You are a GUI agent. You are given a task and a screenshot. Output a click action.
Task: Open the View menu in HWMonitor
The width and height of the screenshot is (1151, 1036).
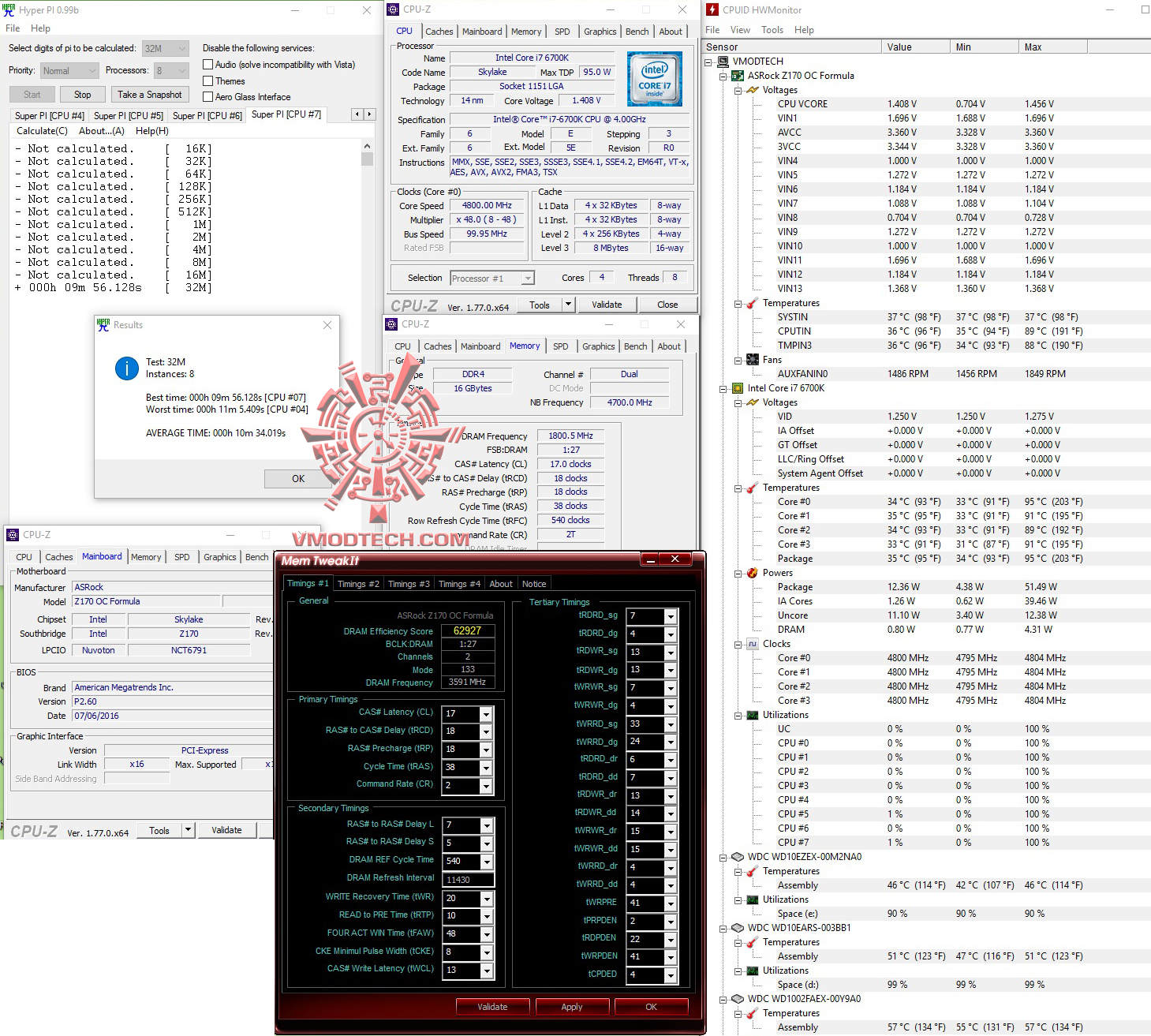(x=740, y=29)
